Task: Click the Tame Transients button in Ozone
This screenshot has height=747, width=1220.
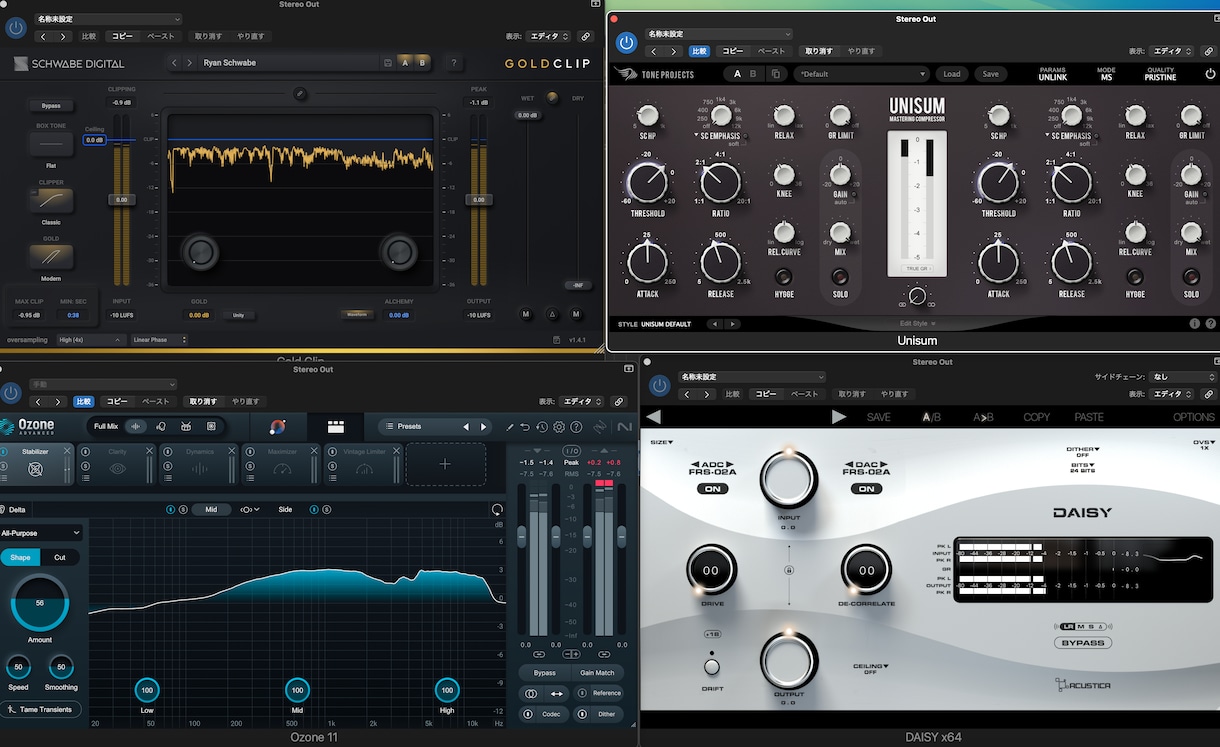Action: pos(40,710)
